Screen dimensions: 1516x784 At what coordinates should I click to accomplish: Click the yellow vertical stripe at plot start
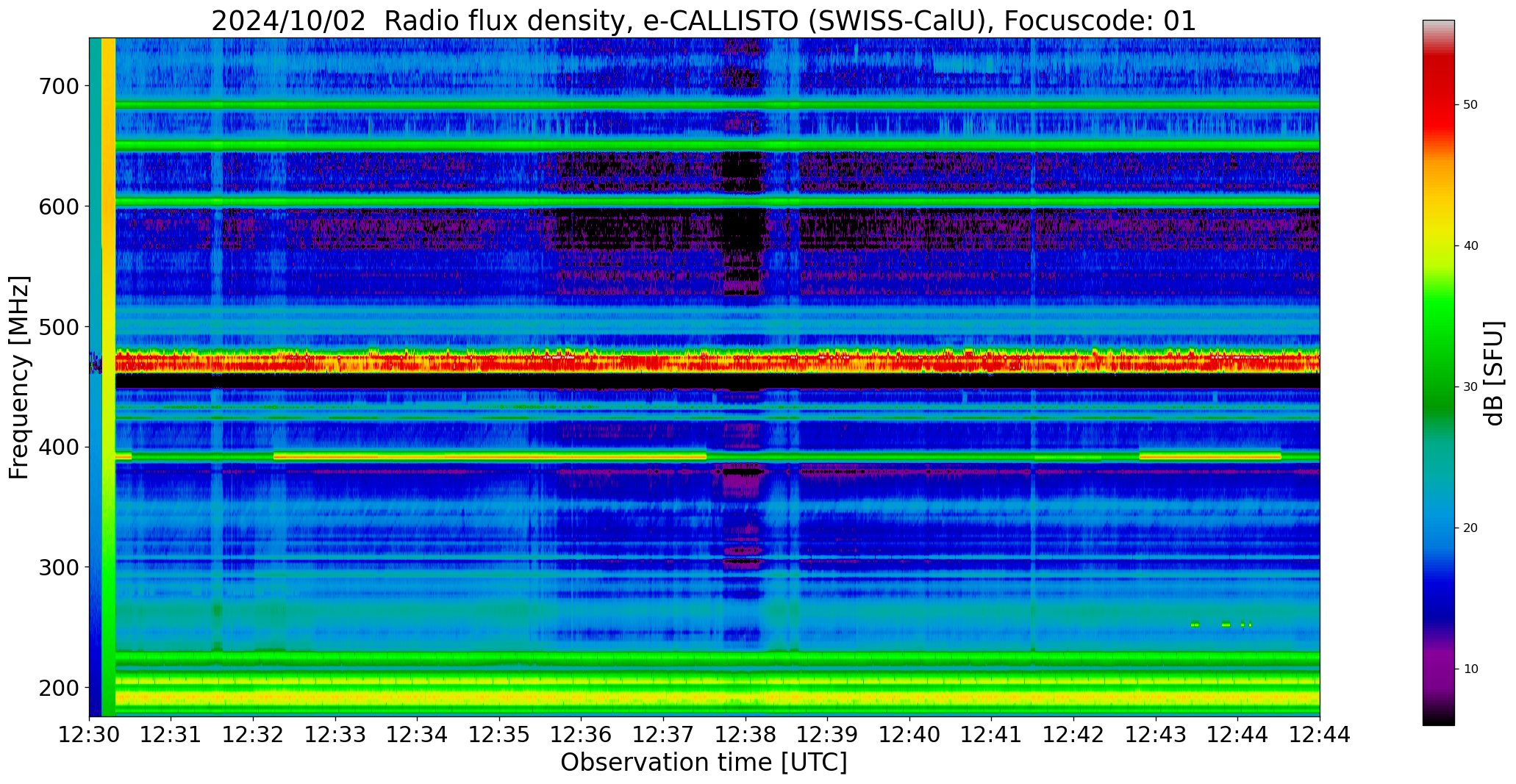108,376
